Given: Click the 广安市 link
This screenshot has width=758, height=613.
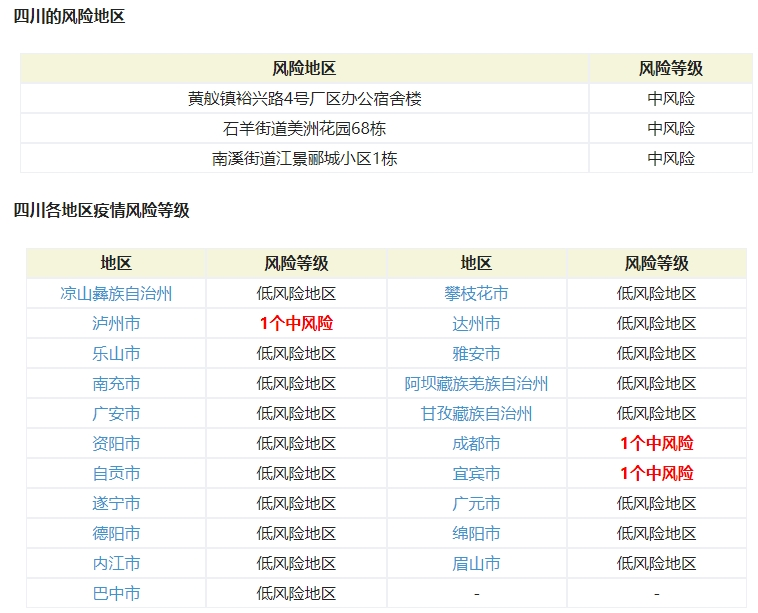Looking at the screenshot, I should point(116,414).
